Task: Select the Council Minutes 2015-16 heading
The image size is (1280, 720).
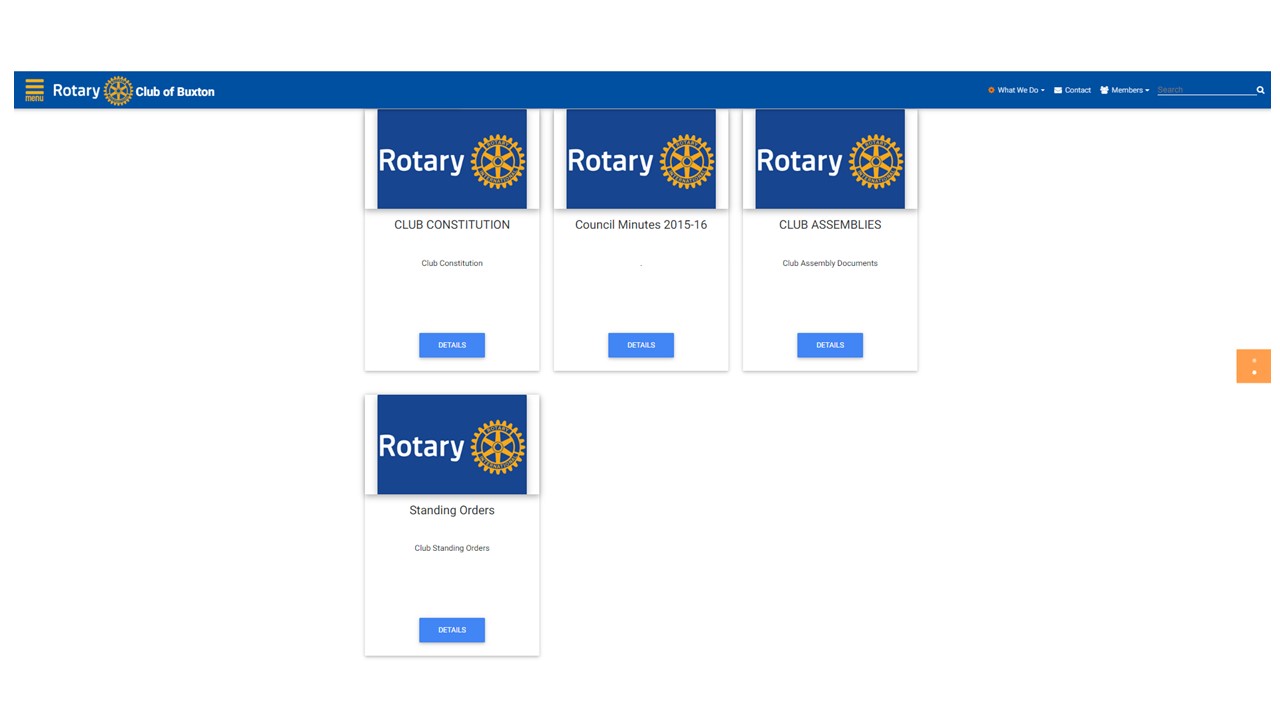Action: tap(641, 225)
